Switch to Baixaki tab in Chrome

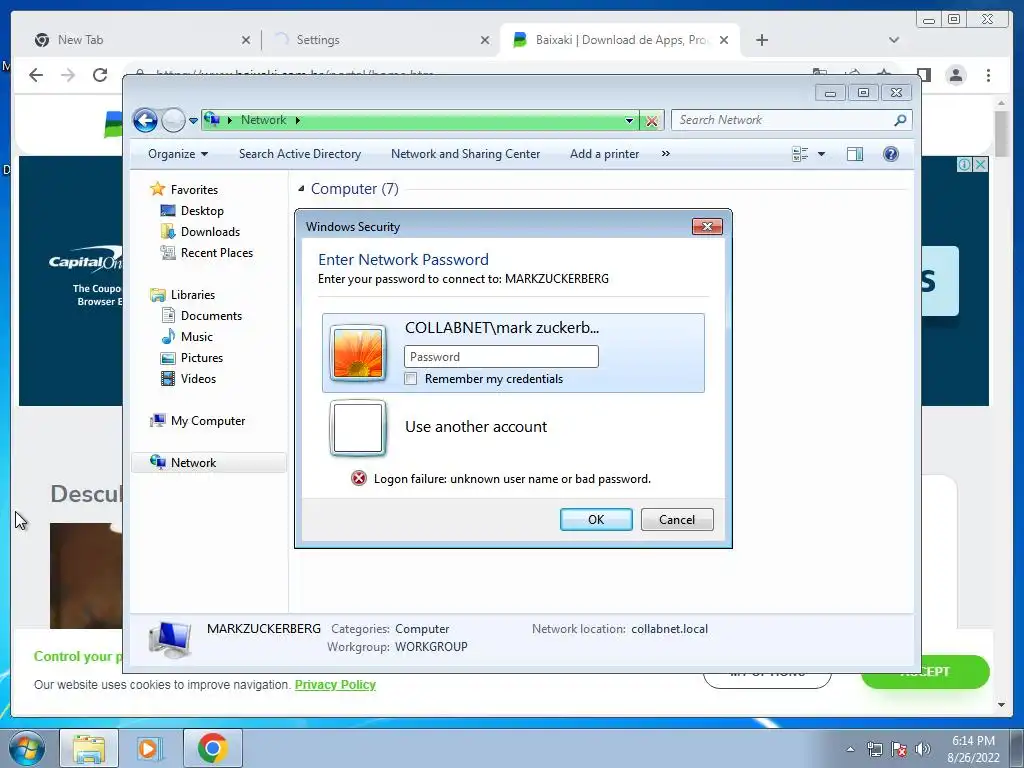(x=620, y=40)
